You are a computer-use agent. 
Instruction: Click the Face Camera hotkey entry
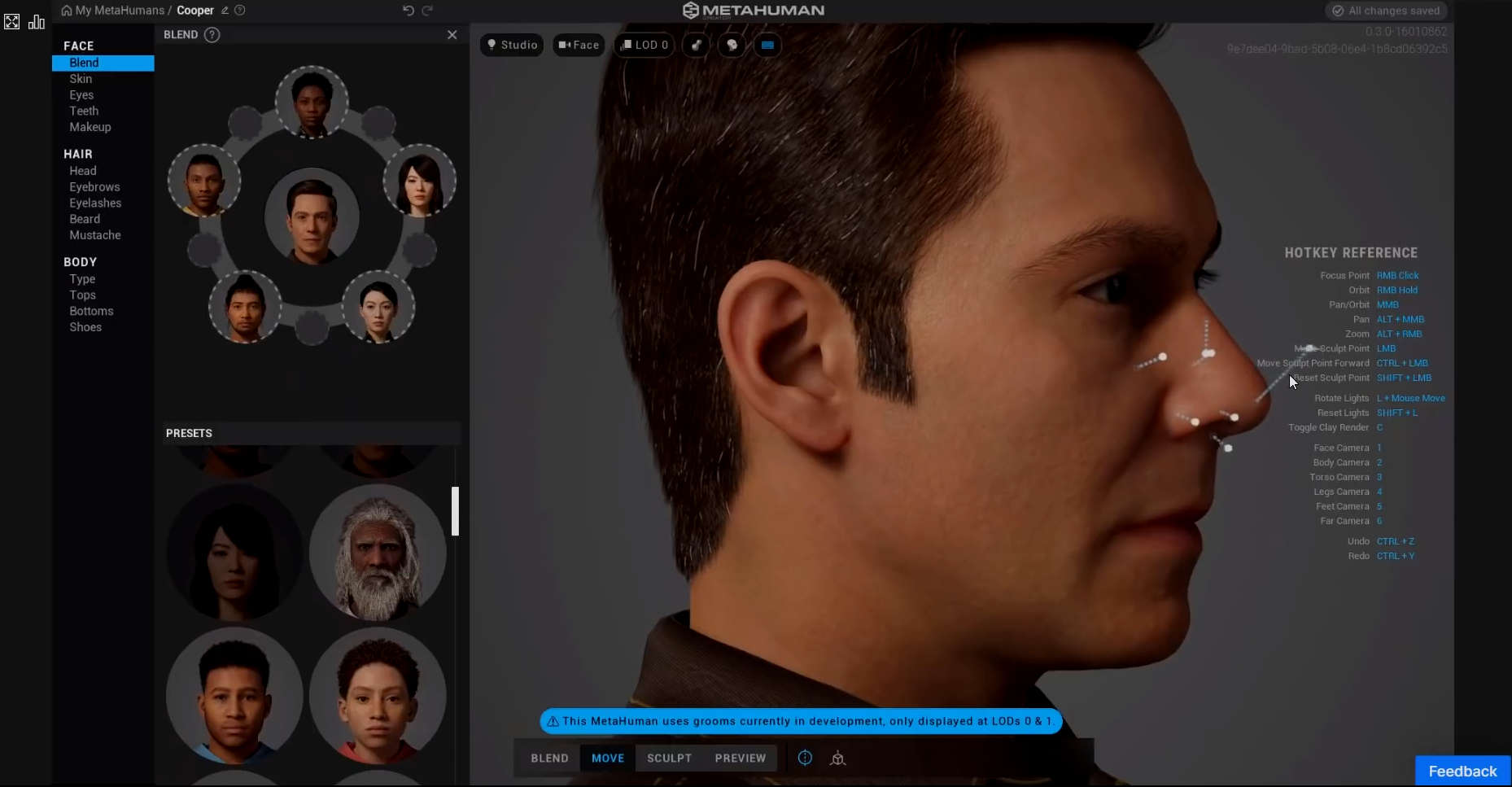1347,448
